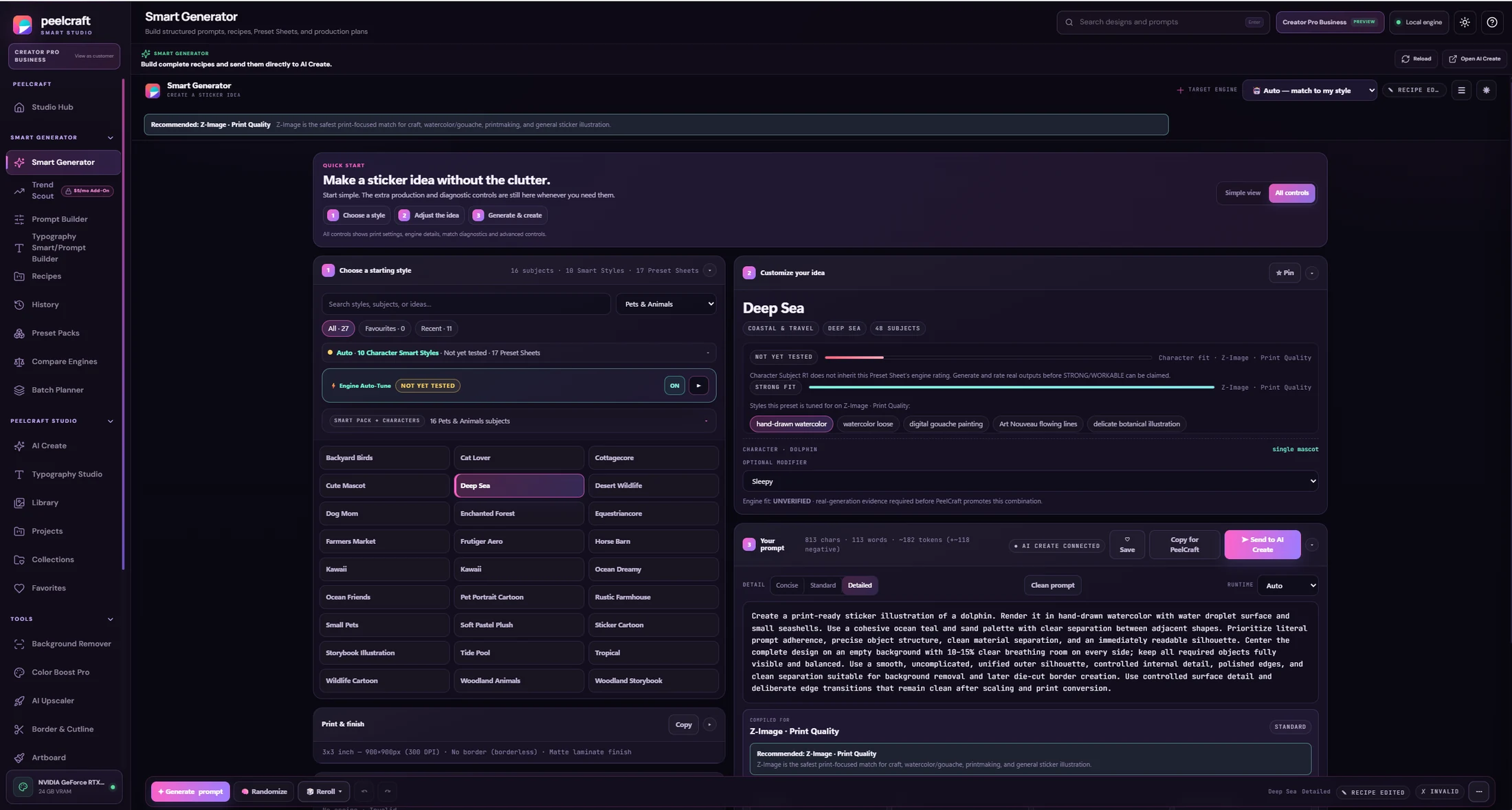Toggle light theme with sun icon

1465,22
